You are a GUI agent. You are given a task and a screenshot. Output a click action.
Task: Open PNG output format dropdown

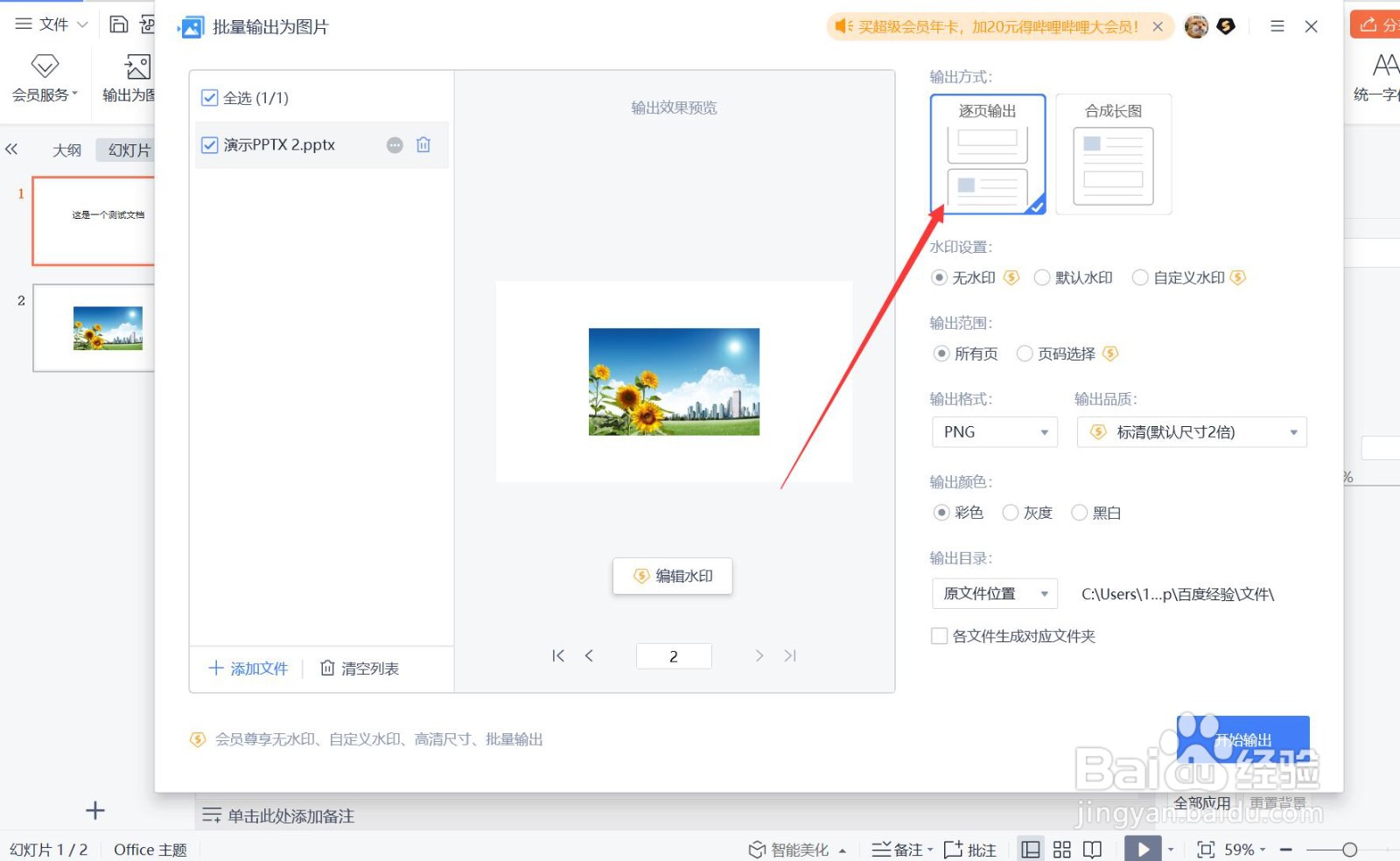tap(995, 432)
